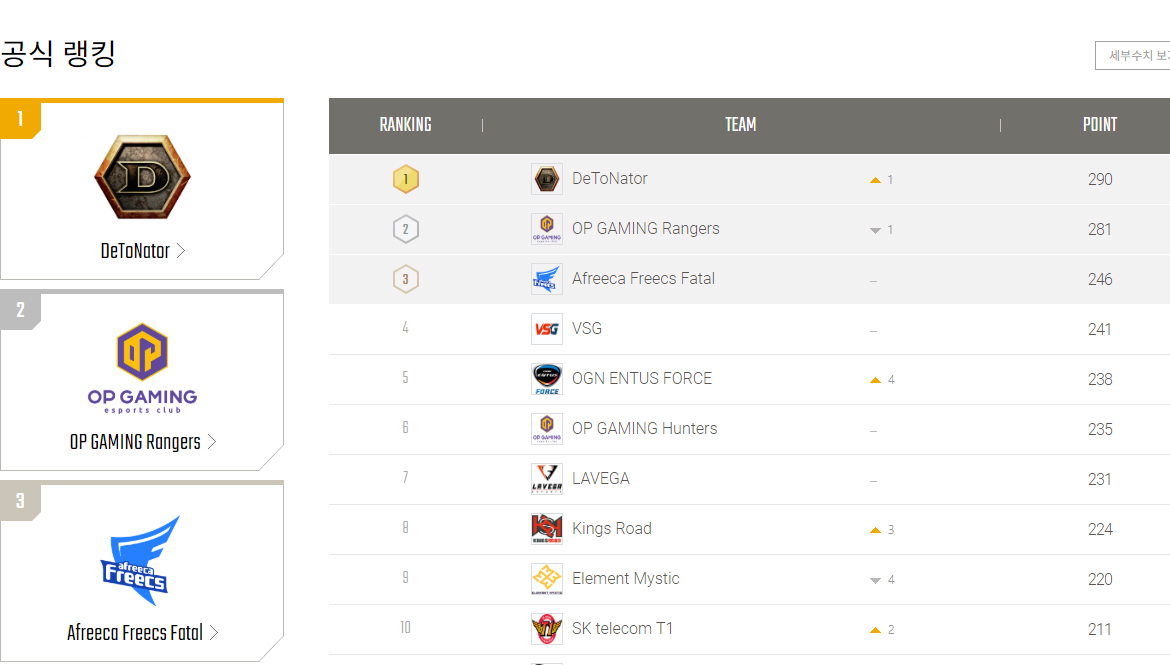Screen dimensions: 1170x665
Task: Click the TEAM column header
Action: 740,125
